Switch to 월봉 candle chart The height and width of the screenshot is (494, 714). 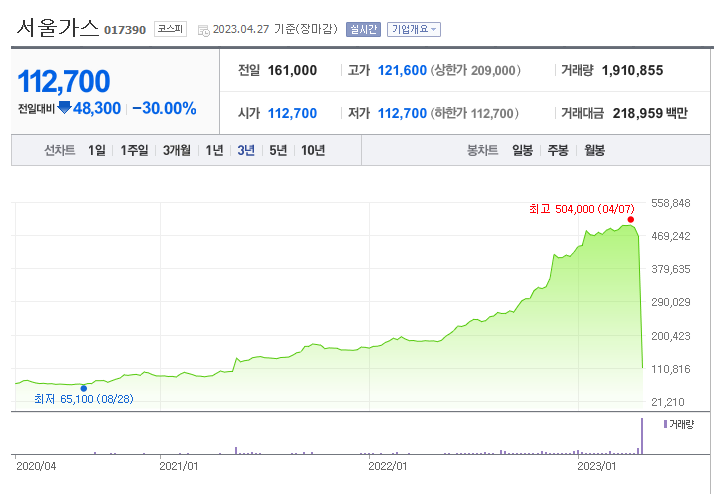(x=594, y=150)
